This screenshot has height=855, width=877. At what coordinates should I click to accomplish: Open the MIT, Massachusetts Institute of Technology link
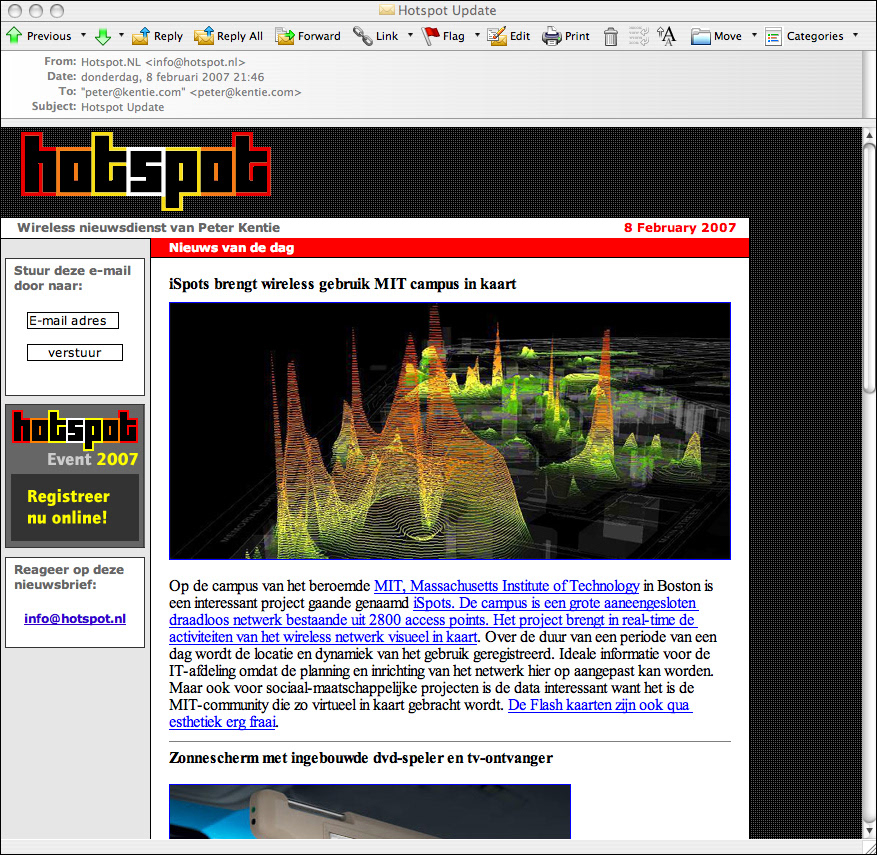click(x=507, y=586)
